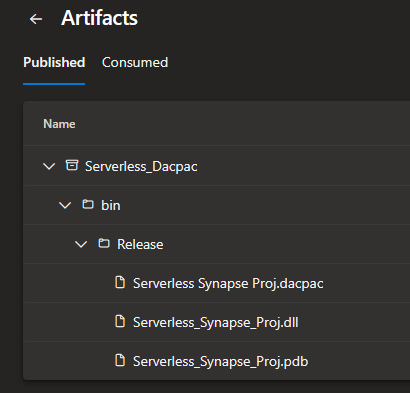Collapse the Serverless_Dacpac artifact chevron
Screen dimensions: 410x393
pos(49,166)
